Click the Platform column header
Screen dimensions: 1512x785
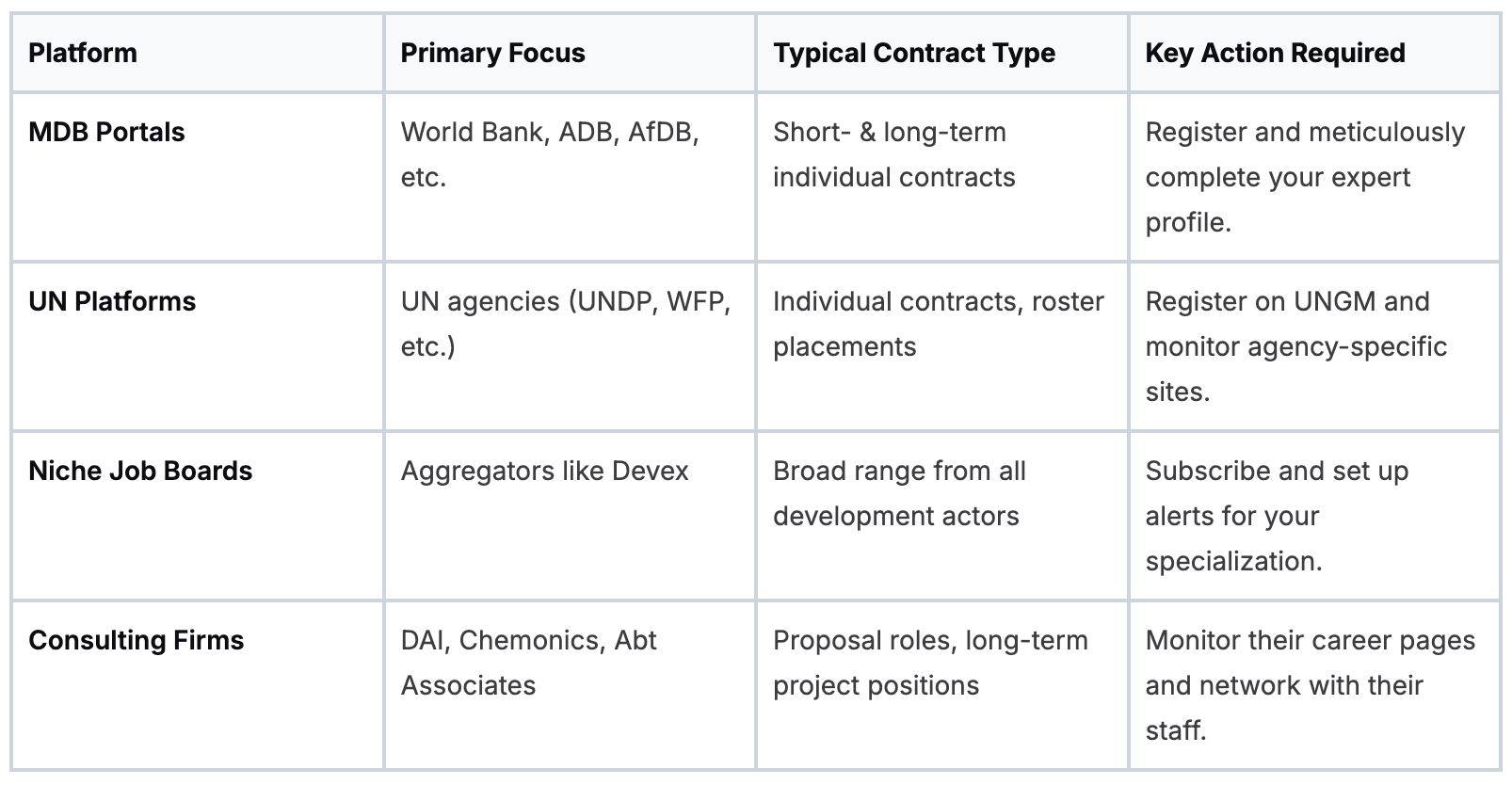[83, 54]
